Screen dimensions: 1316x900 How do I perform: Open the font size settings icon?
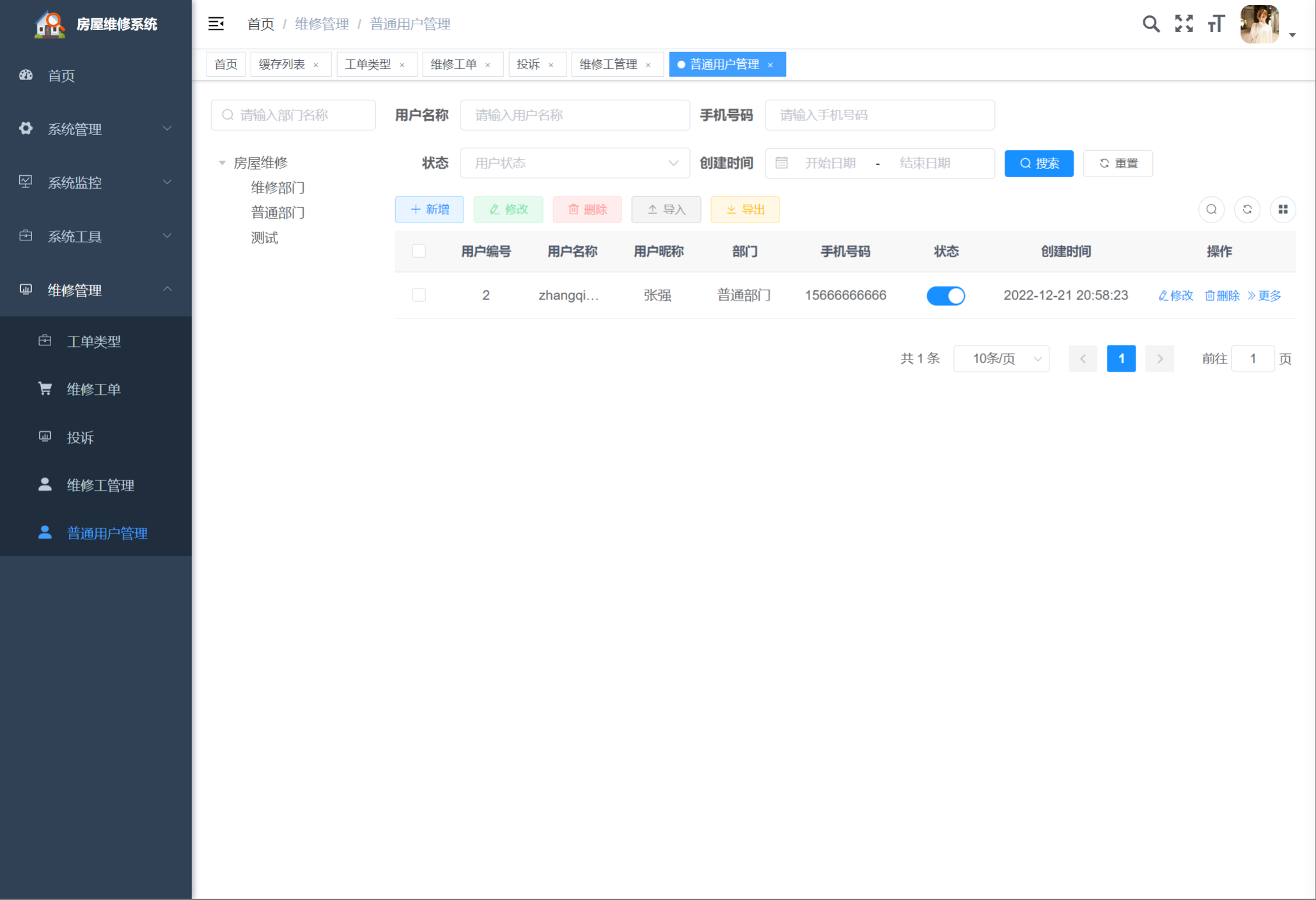[1216, 24]
